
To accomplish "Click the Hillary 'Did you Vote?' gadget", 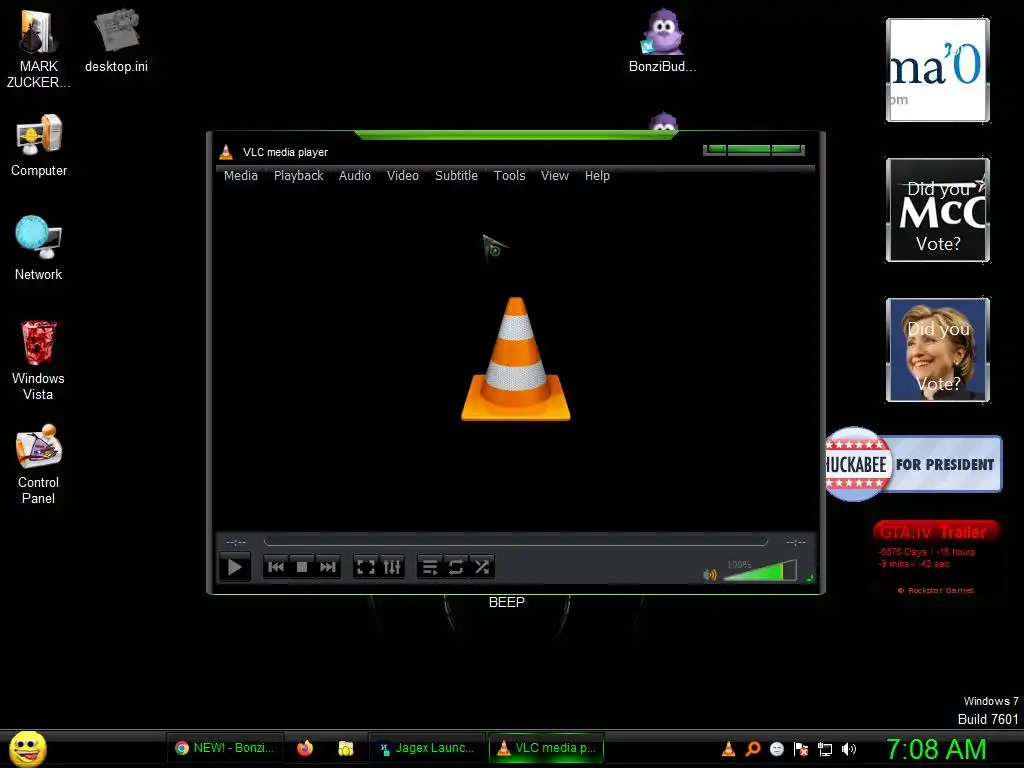I will pyautogui.click(x=938, y=350).
